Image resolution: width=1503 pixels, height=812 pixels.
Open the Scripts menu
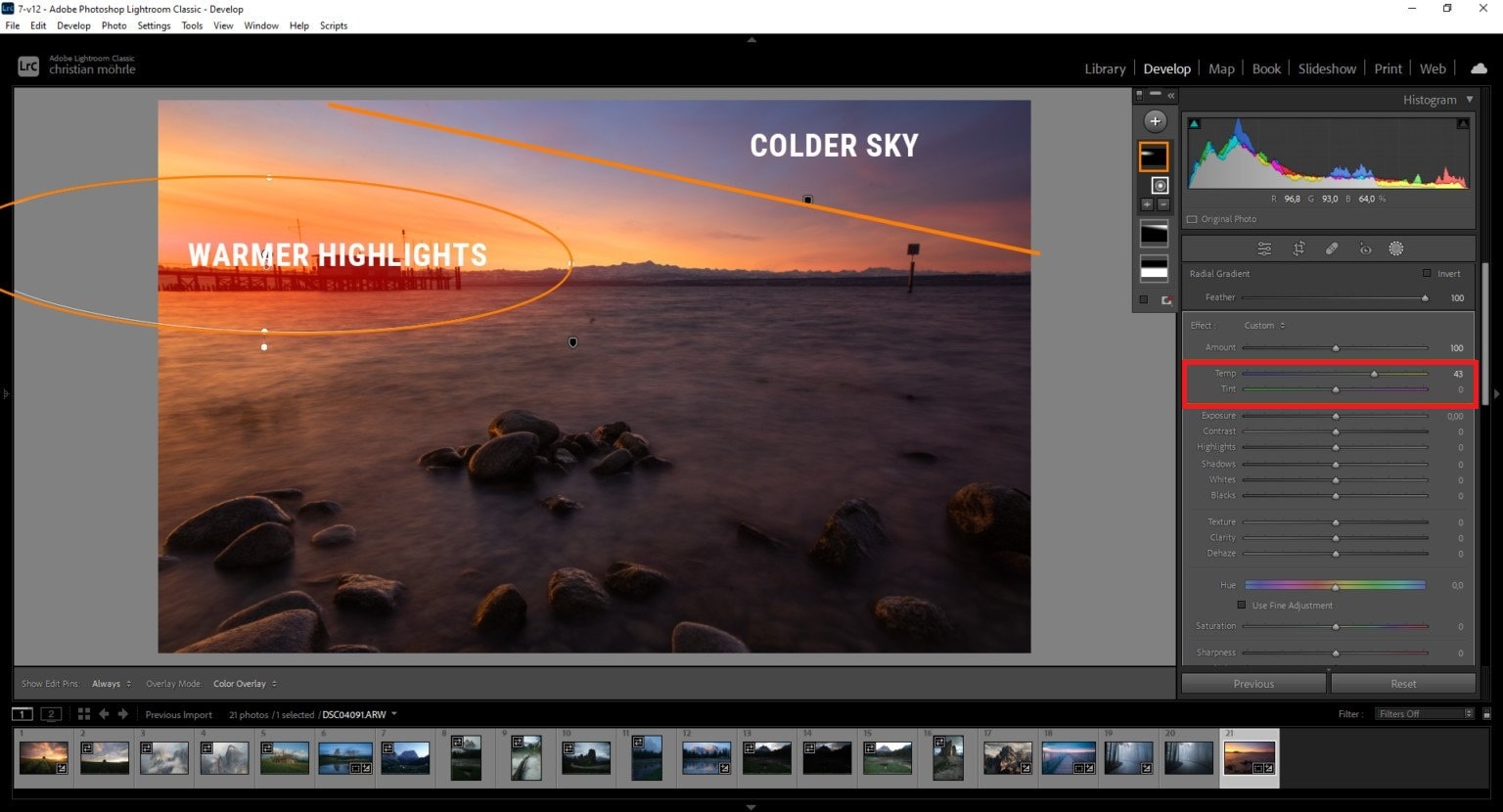pyautogui.click(x=334, y=25)
